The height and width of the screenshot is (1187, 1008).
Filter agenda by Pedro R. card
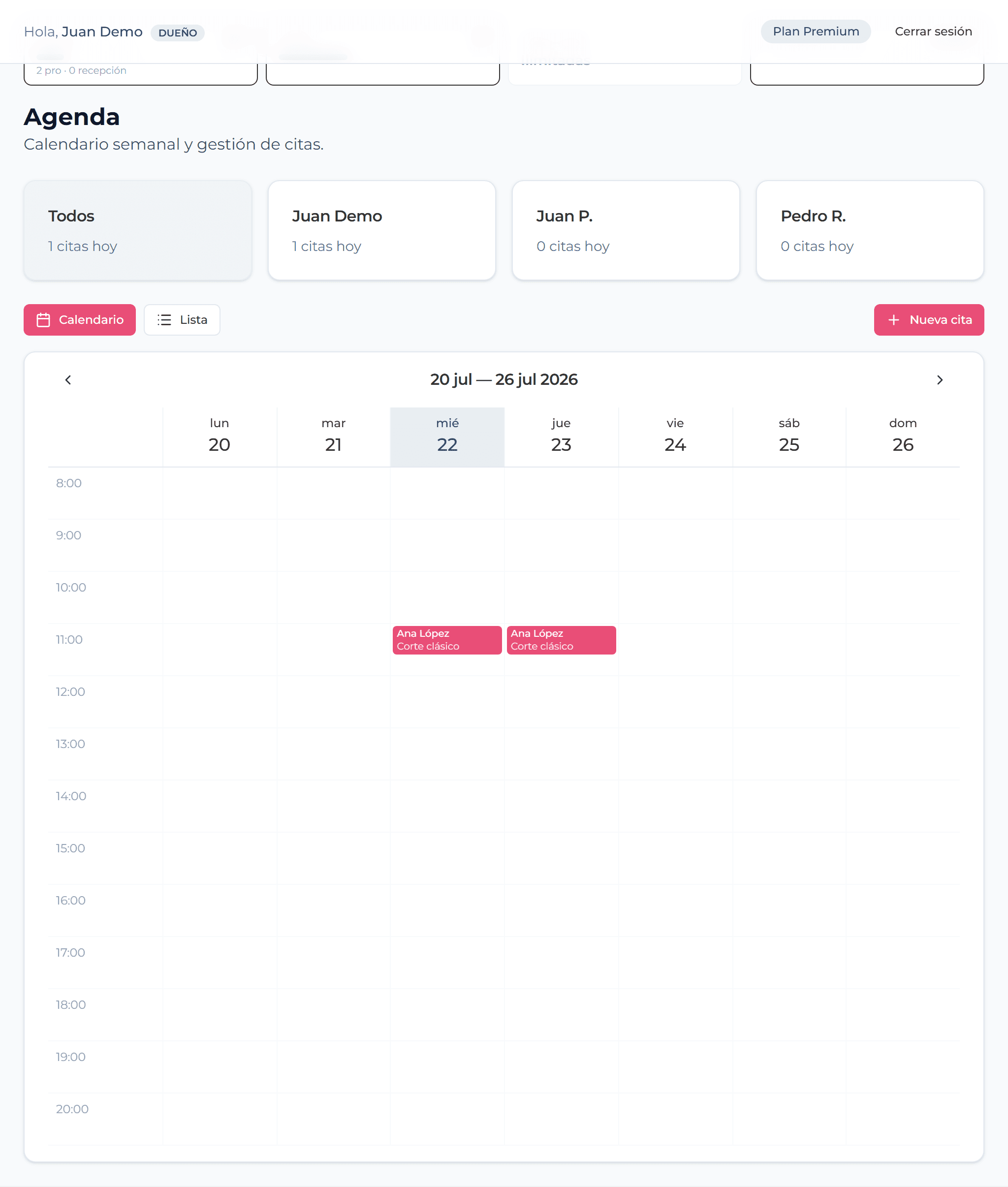point(870,231)
